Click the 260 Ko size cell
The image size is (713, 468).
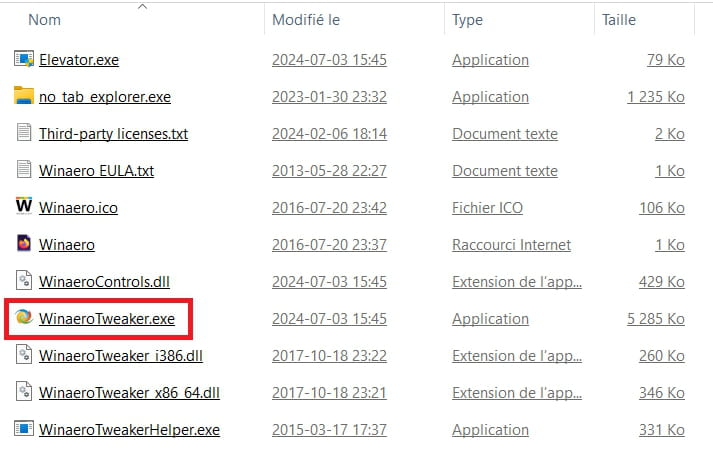tap(662, 356)
